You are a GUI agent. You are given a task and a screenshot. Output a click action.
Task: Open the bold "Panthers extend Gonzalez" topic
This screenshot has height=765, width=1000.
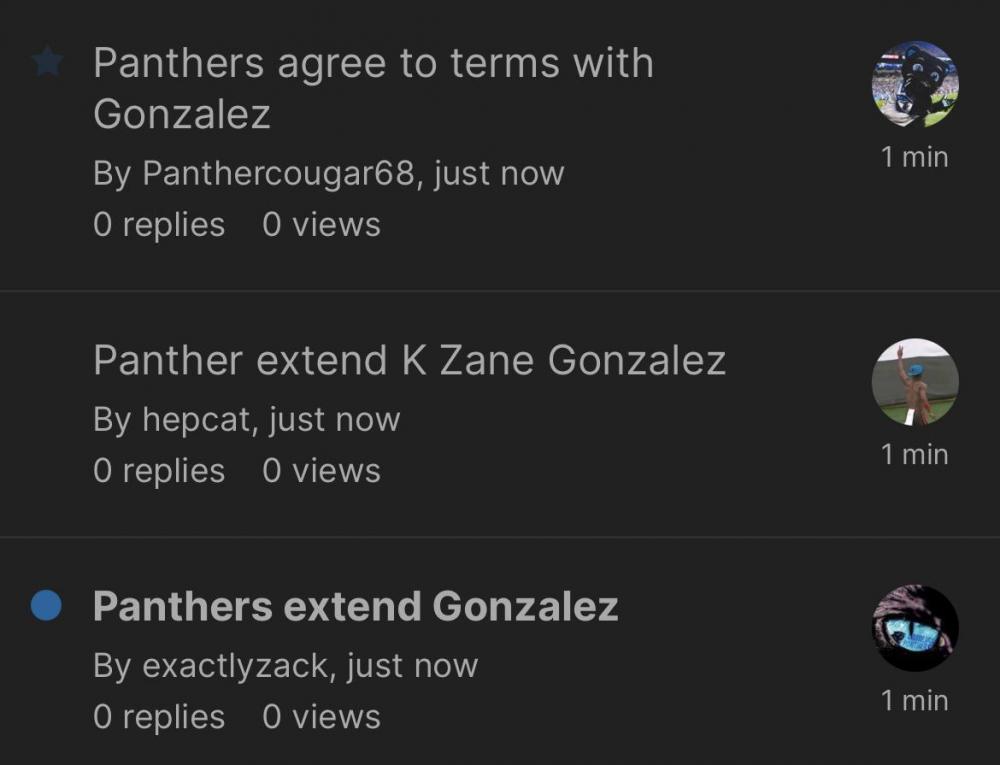click(355, 606)
